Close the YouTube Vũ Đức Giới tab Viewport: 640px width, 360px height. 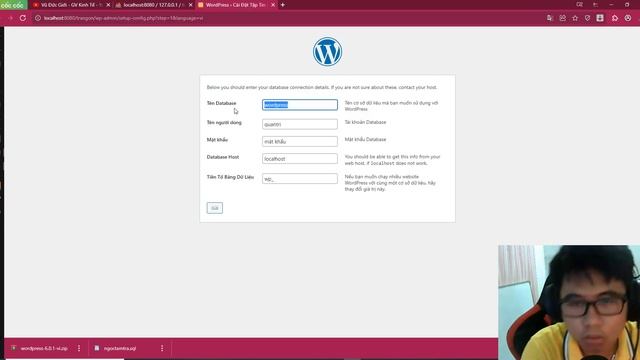click(x=108, y=5)
